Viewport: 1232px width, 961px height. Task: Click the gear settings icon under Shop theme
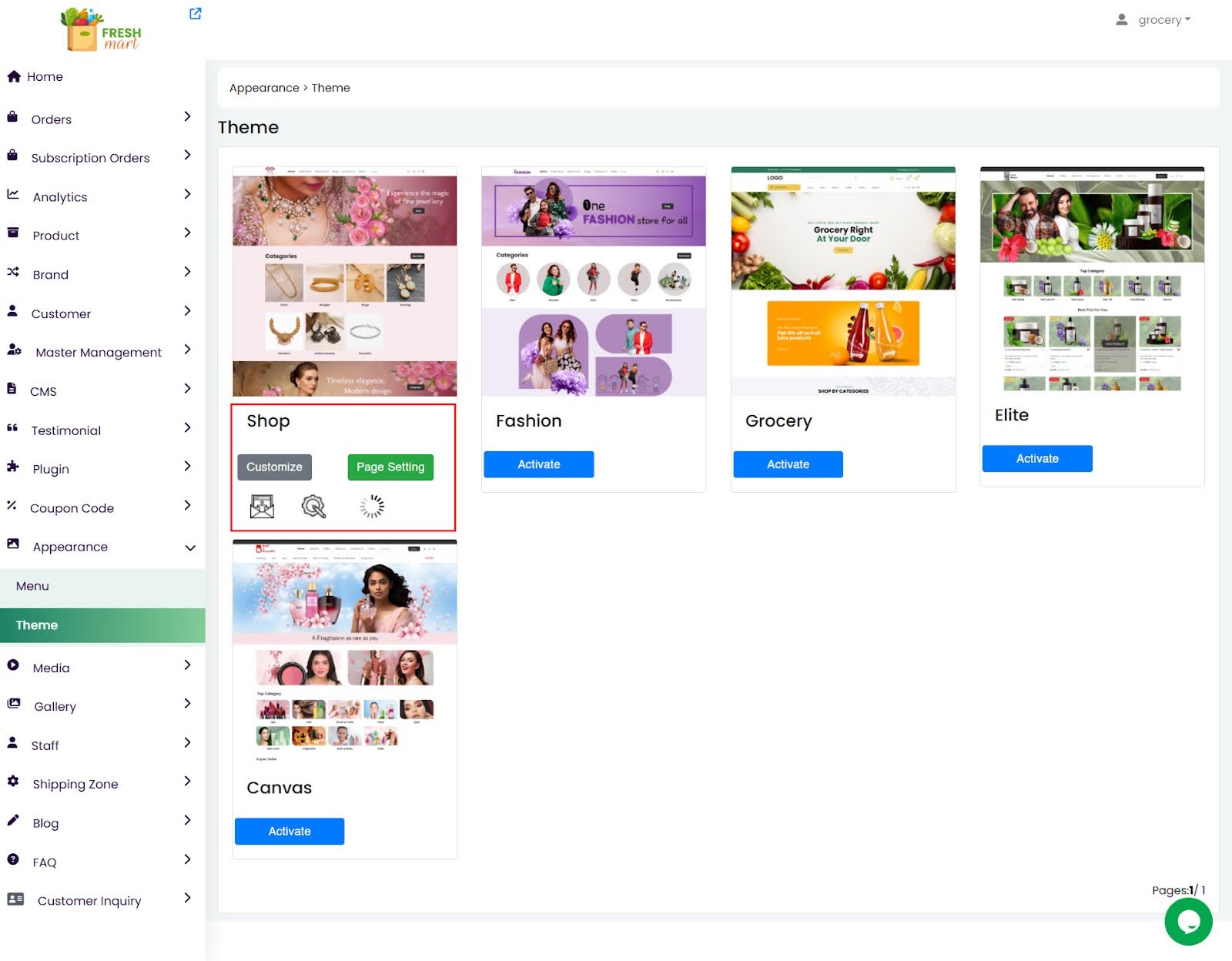click(x=313, y=507)
